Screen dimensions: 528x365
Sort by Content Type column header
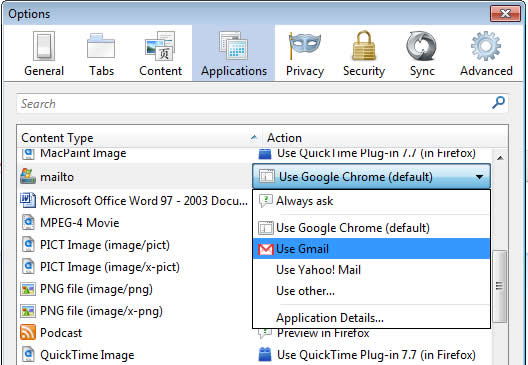tap(139, 137)
